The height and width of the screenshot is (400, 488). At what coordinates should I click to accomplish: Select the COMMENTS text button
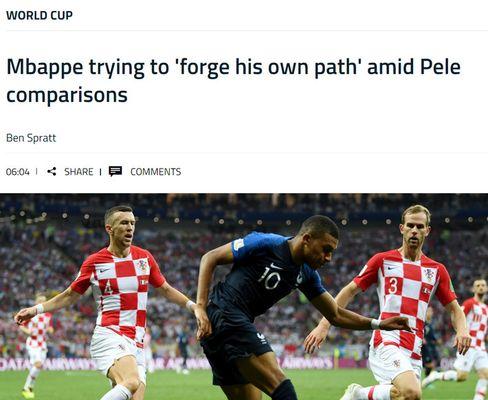156,172
